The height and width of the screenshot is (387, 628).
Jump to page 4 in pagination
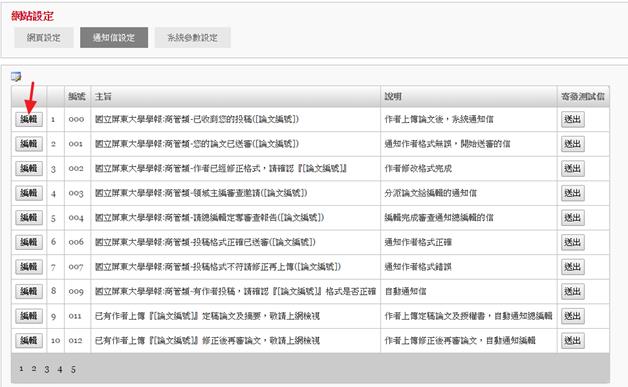60,369
